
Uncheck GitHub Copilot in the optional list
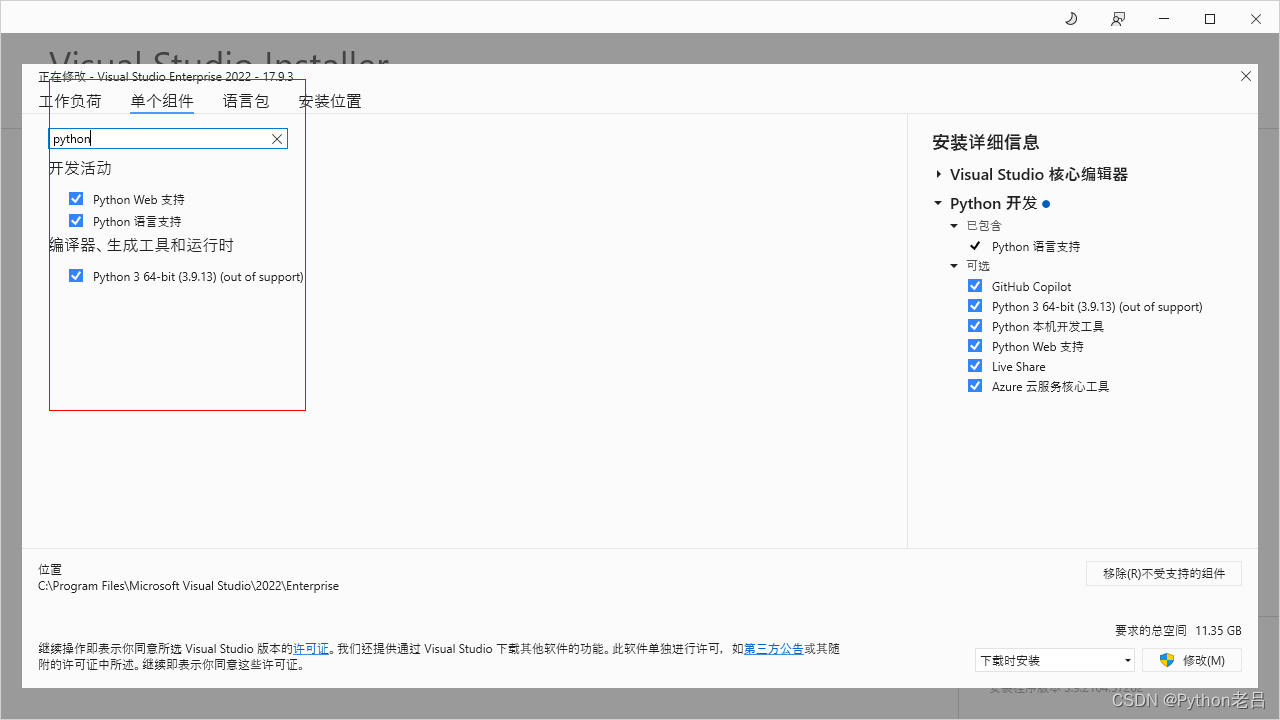pyautogui.click(x=975, y=285)
